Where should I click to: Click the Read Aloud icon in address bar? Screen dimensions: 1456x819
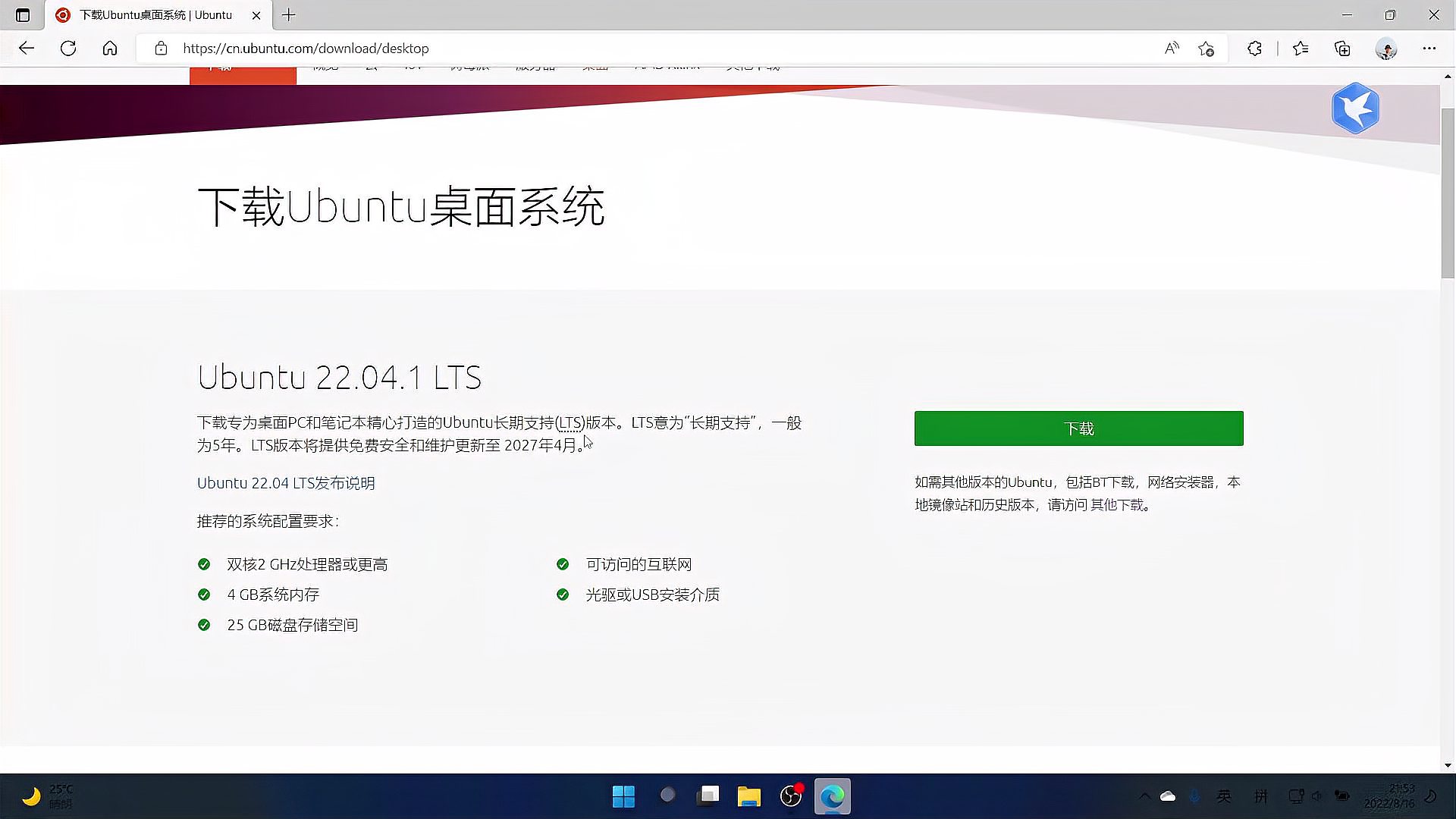pos(1171,48)
